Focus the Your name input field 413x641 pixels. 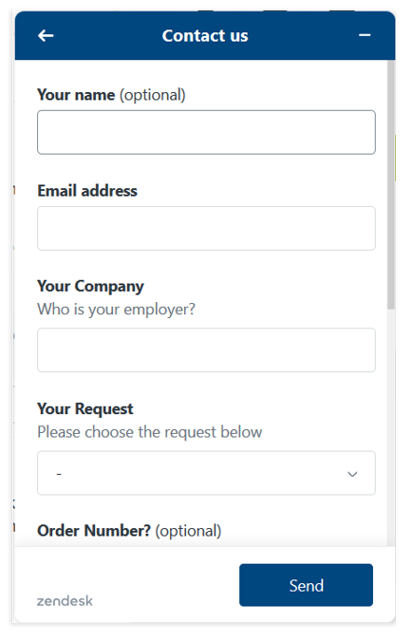click(x=206, y=132)
